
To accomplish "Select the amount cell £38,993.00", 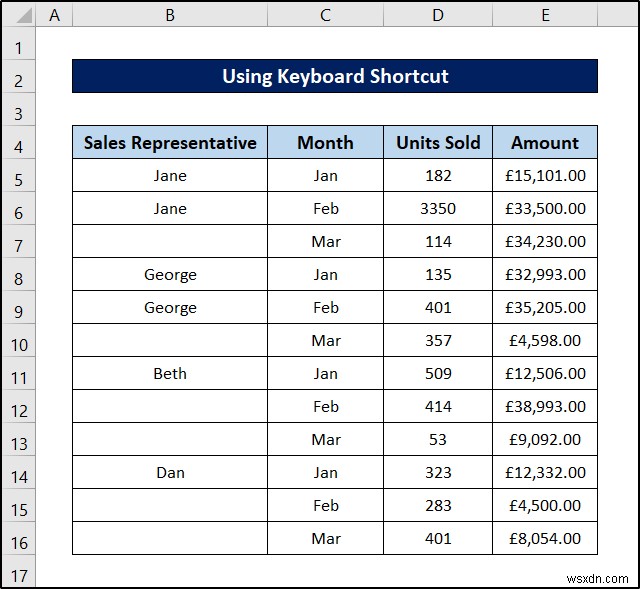I will pos(545,407).
